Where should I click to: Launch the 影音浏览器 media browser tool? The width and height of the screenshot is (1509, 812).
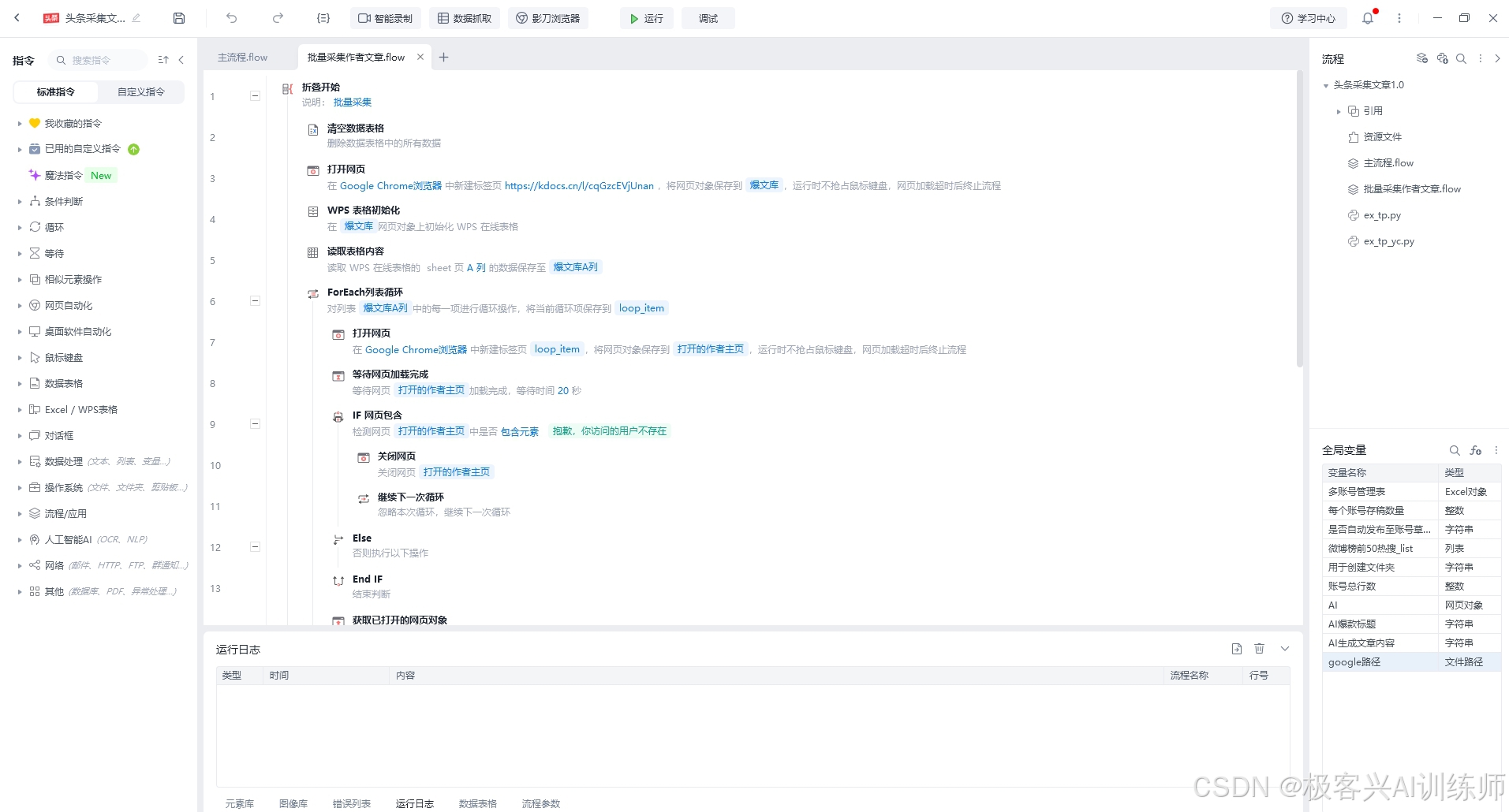tap(548, 17)
